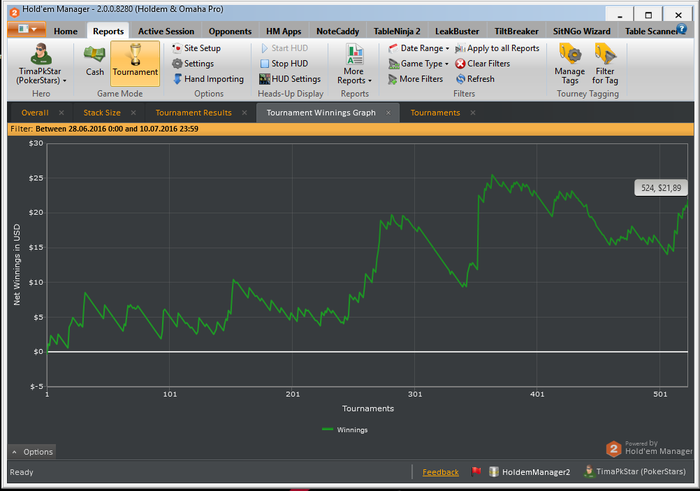The width and height of the screenshot is (700, 491).
Task: Close the Tournaments report tab
Action: coord(472,113)
